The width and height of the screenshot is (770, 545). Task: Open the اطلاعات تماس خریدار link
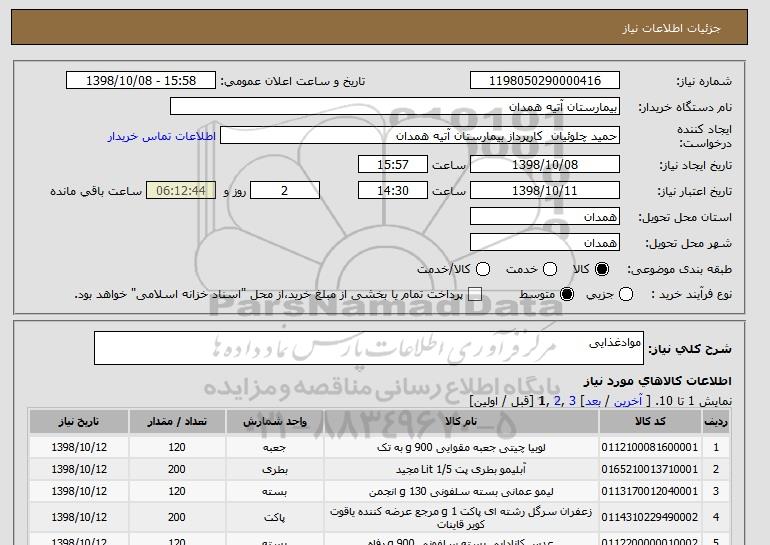[x=162, y=136]
